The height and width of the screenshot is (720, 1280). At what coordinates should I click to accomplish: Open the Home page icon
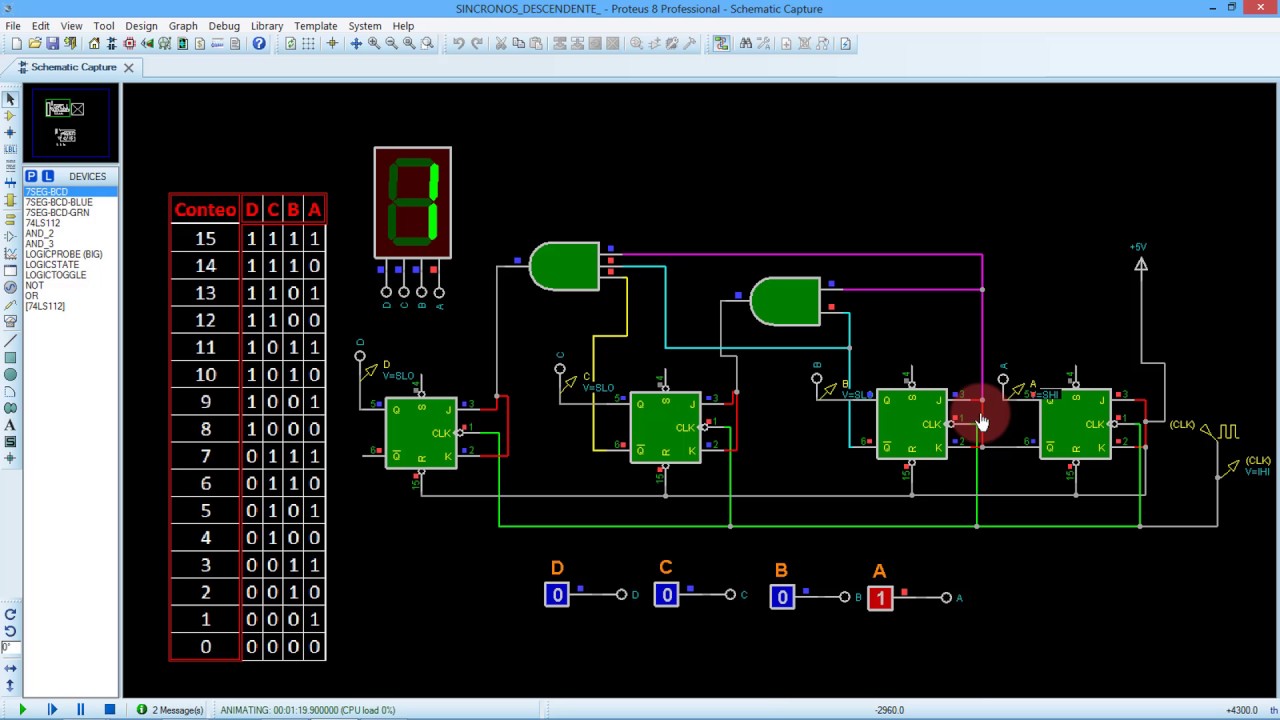pos(94,44)
